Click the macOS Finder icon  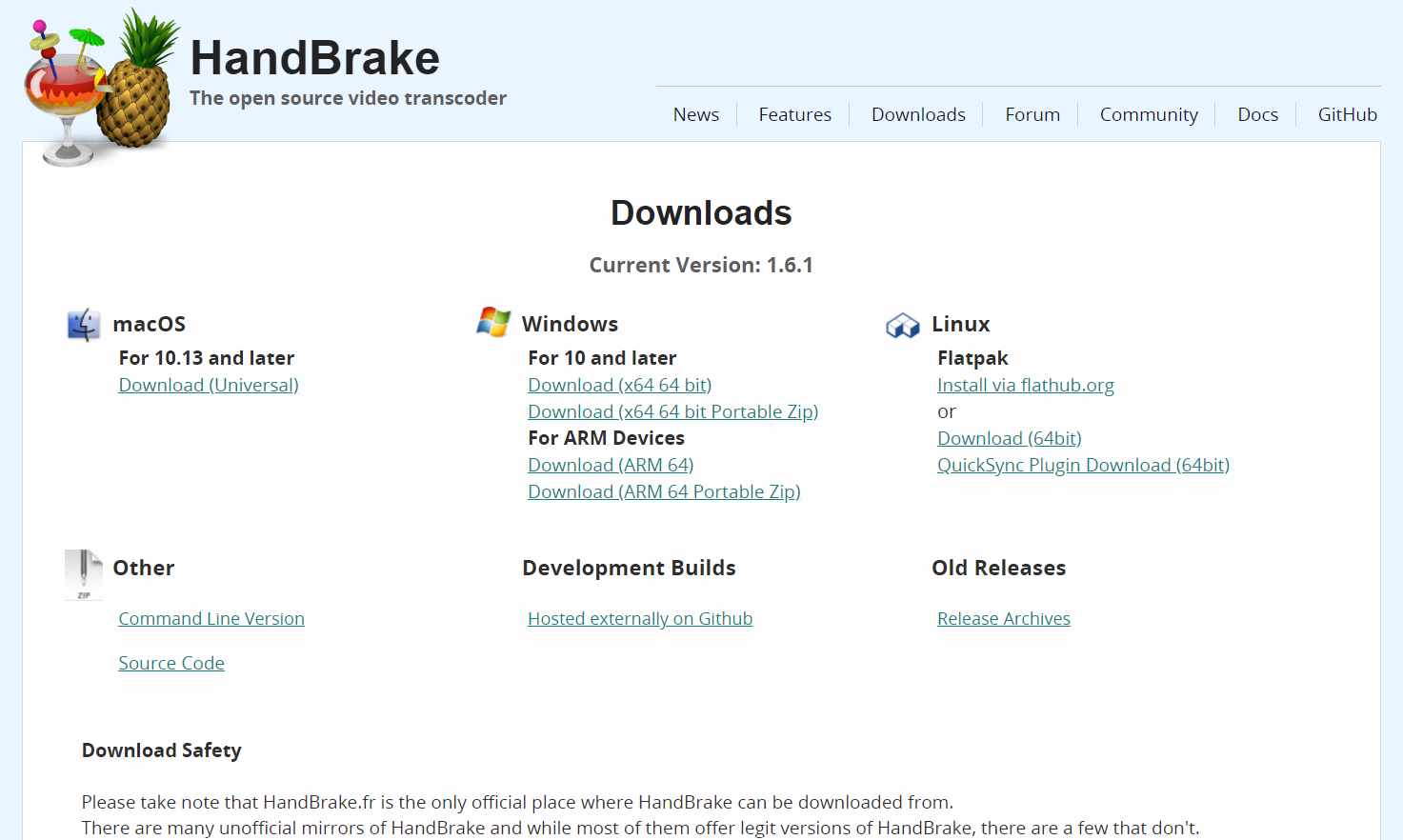(84, 325)
